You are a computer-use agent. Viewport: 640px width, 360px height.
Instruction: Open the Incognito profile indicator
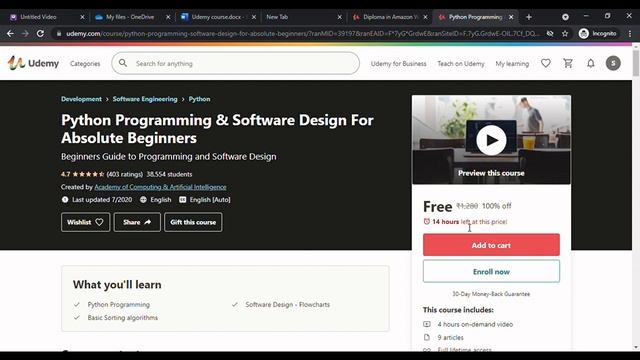(x=598, y=33)
